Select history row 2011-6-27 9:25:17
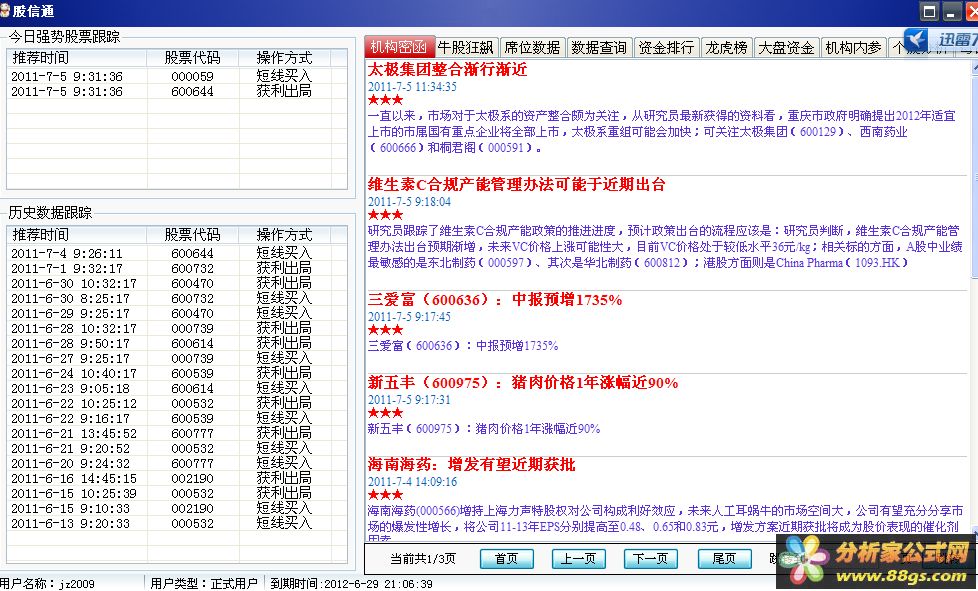The width and height of the screenshot is (978, 591). point(177,358)
